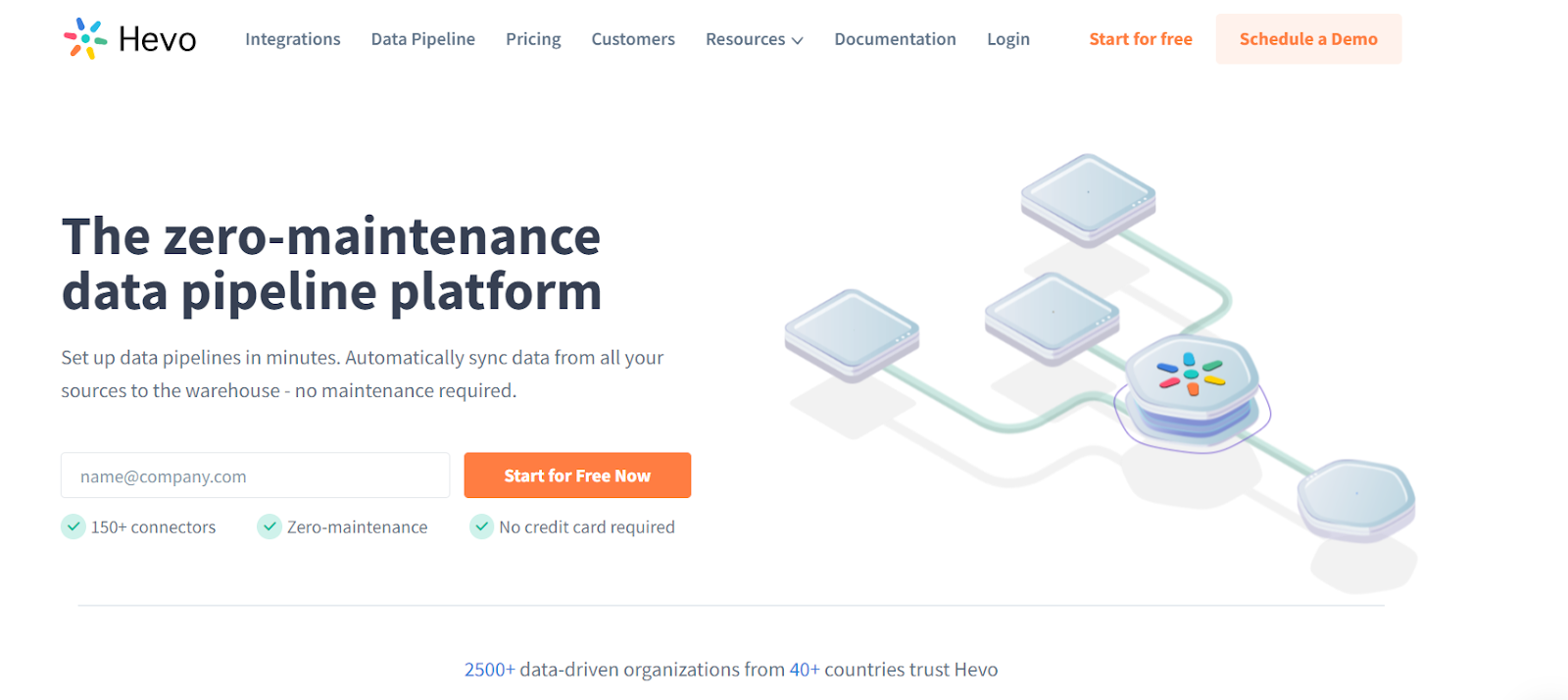Click the 'Set up data pipelines in minutes' paragraph
This screenshot has height=700, width=1568.
click(x=363, y=374)
